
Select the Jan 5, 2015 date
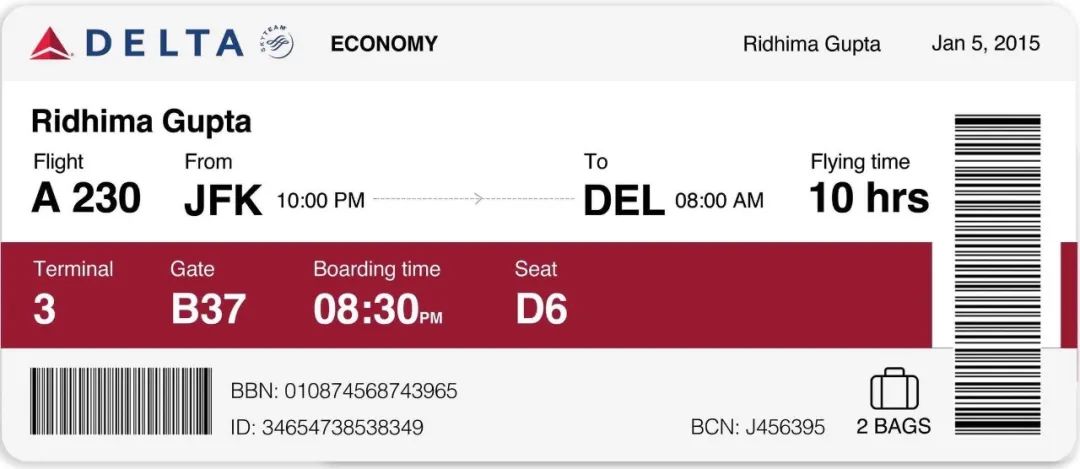[986, 43]
